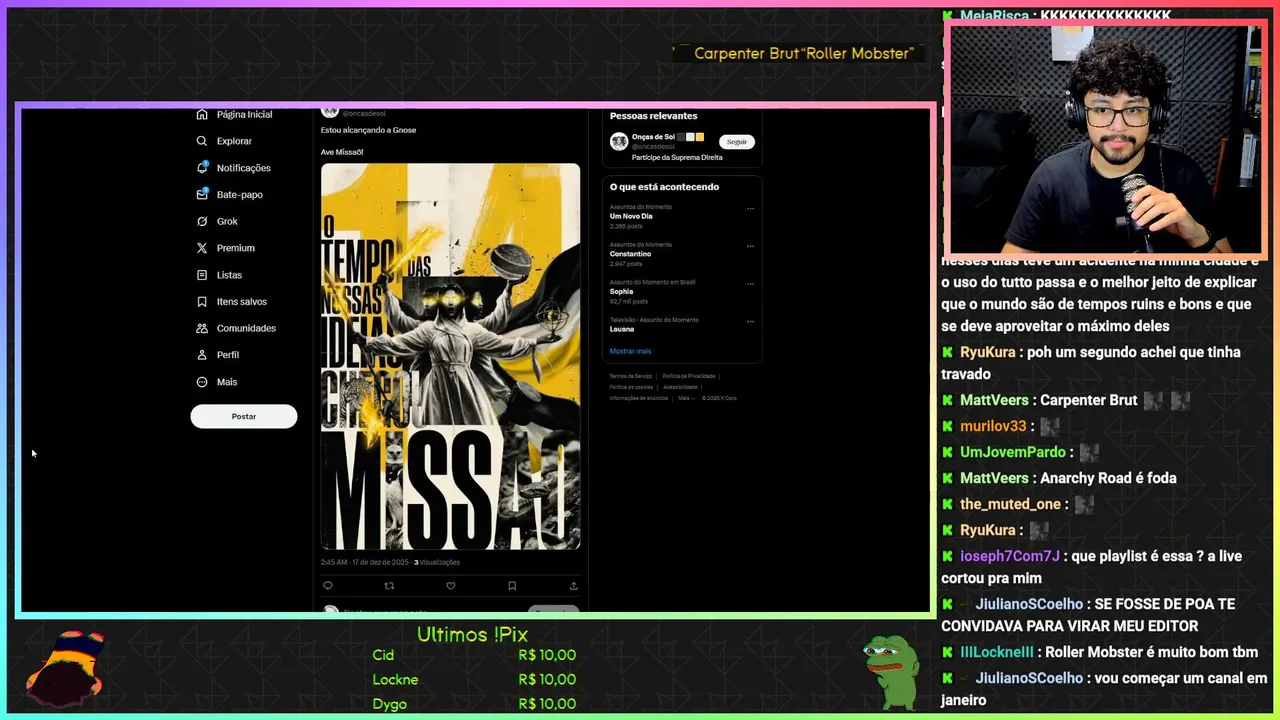This screenshot has height=720, width=1280.
Task: Open the Notificações bell icon
Action: click(x=202, y=168)
